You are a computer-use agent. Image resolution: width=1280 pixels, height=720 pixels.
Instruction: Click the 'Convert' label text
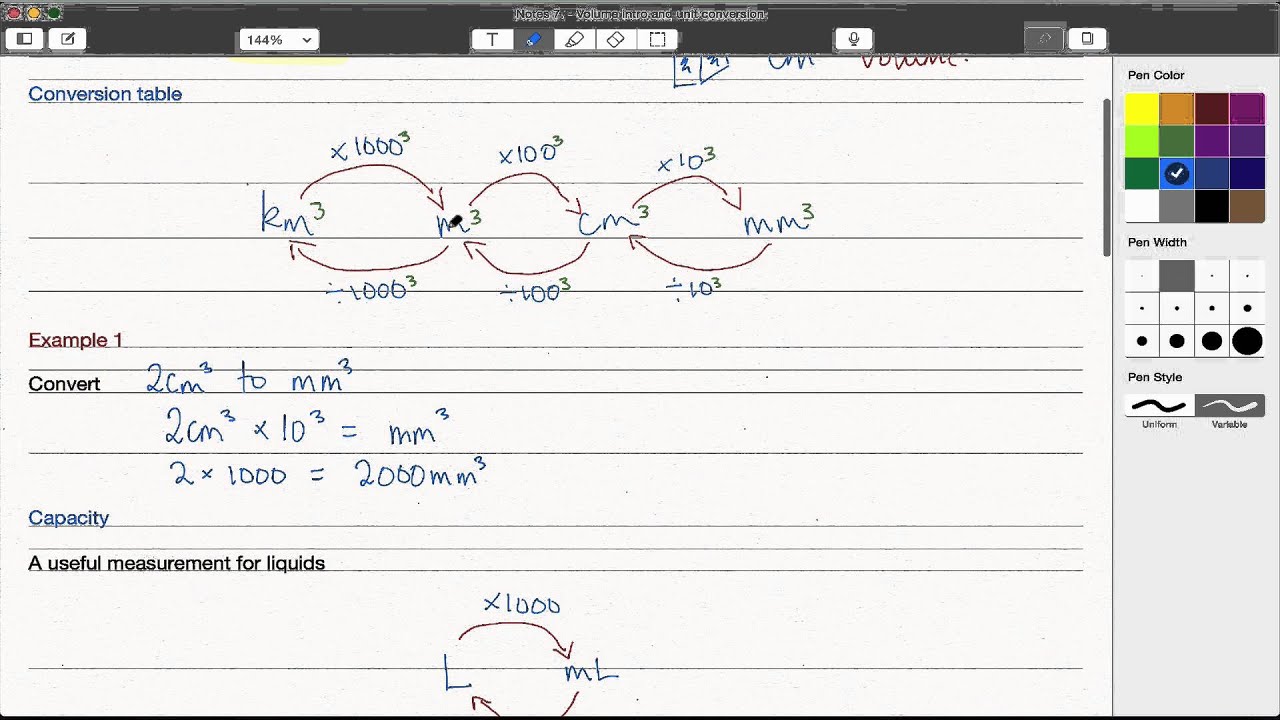[x=64, y=384]
